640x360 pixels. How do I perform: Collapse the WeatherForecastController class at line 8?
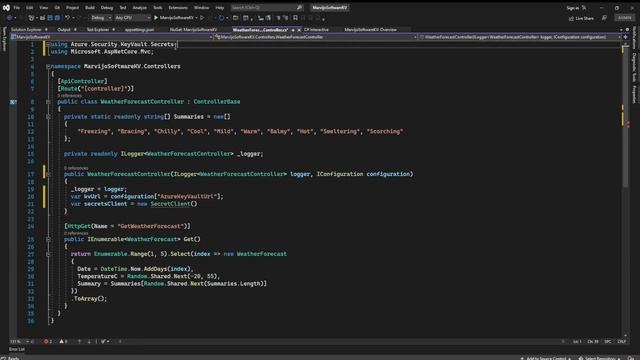pos(48,102)
